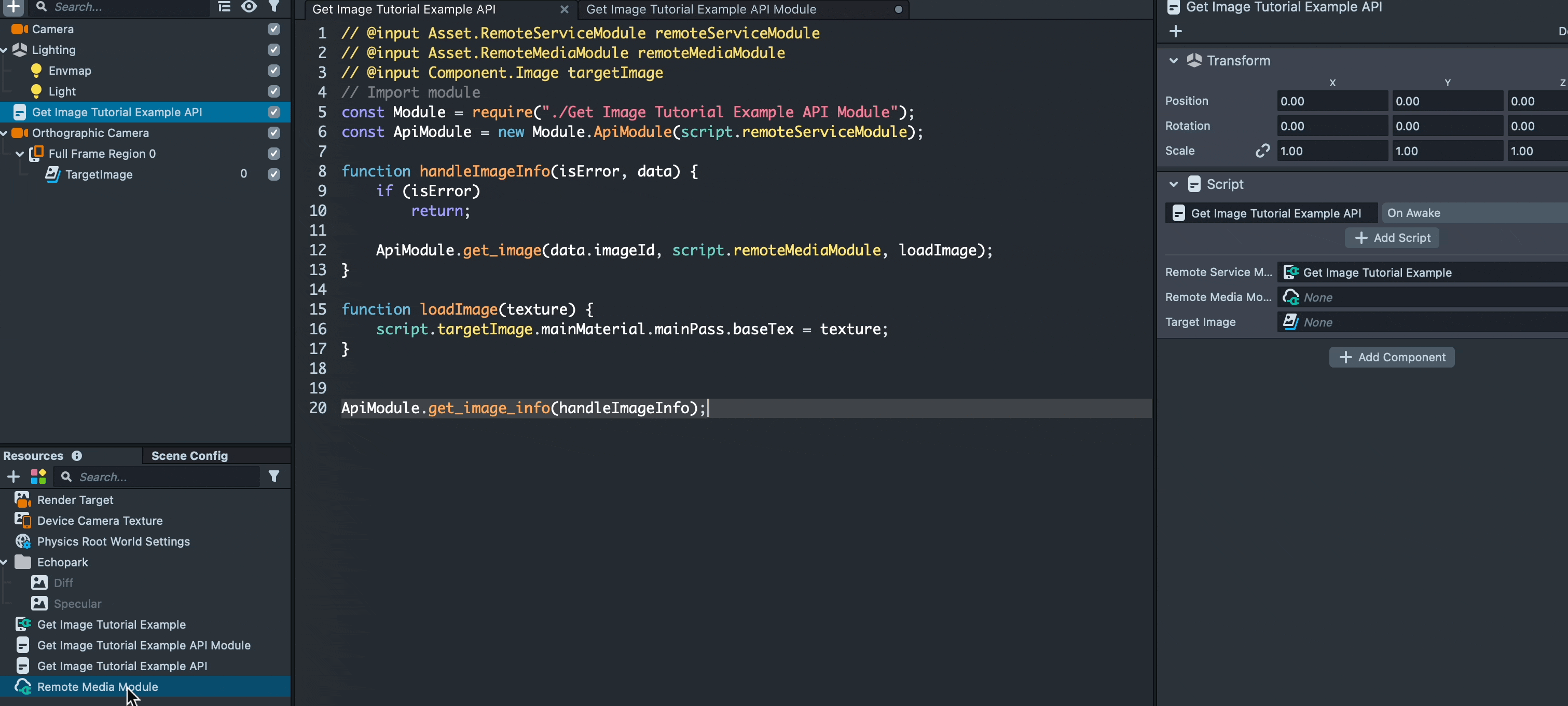Screen dimensions: 1568x706
Task: Click the Resources info icon
Action: (x=77, y=456)
